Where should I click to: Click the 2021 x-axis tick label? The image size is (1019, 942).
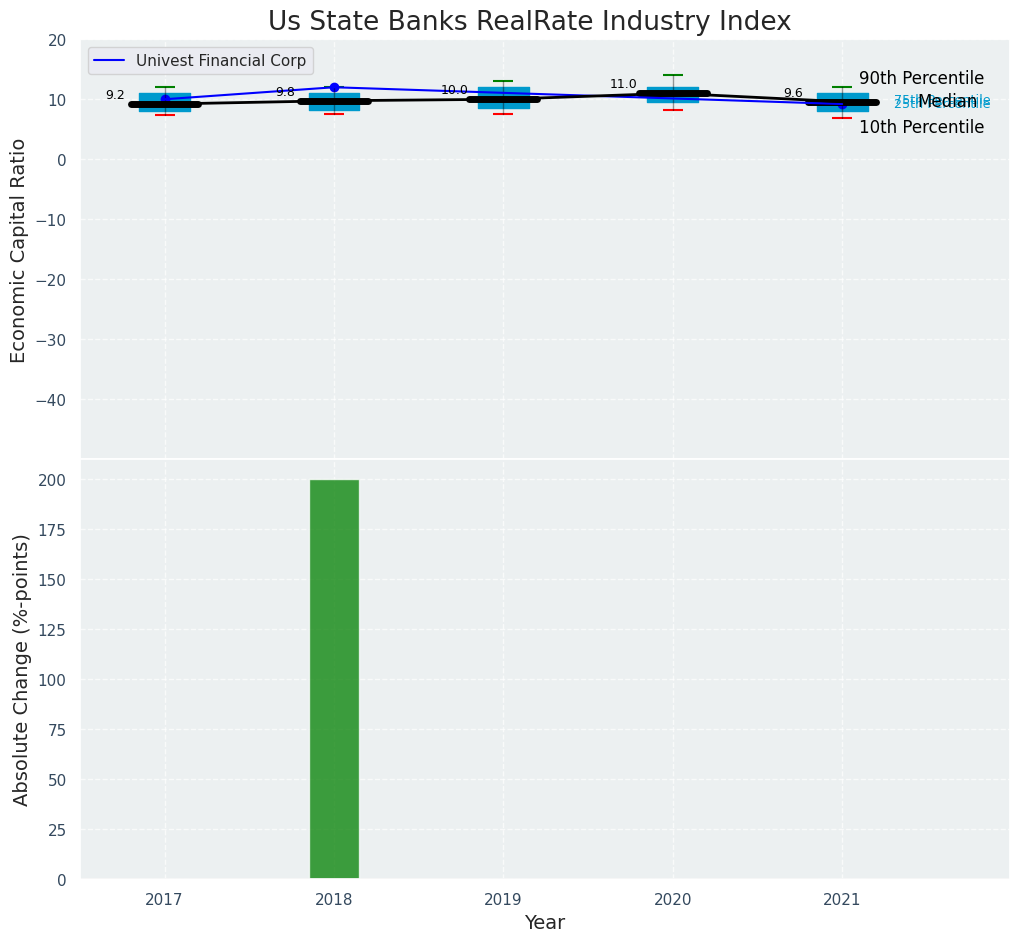842,900
